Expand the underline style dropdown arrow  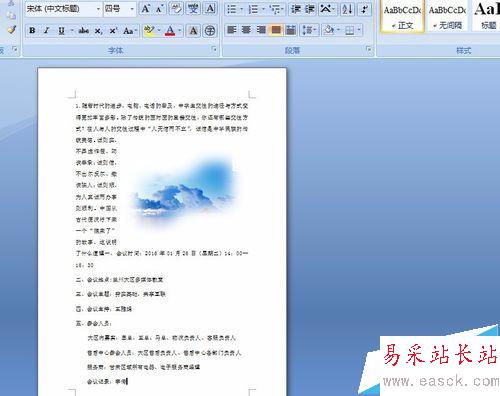pyautogui.click(x=72, y=31)
